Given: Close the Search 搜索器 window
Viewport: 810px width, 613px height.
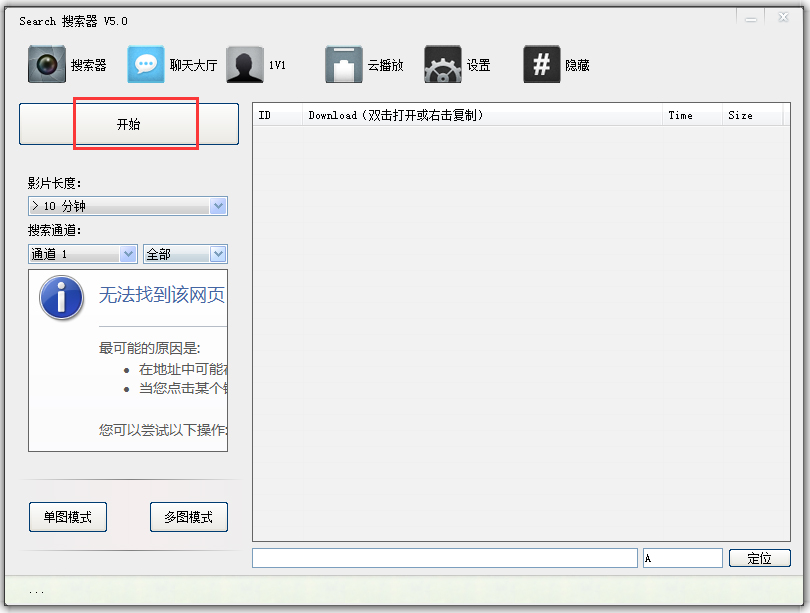Looking at the screenshot, I should tap(783, 18).
